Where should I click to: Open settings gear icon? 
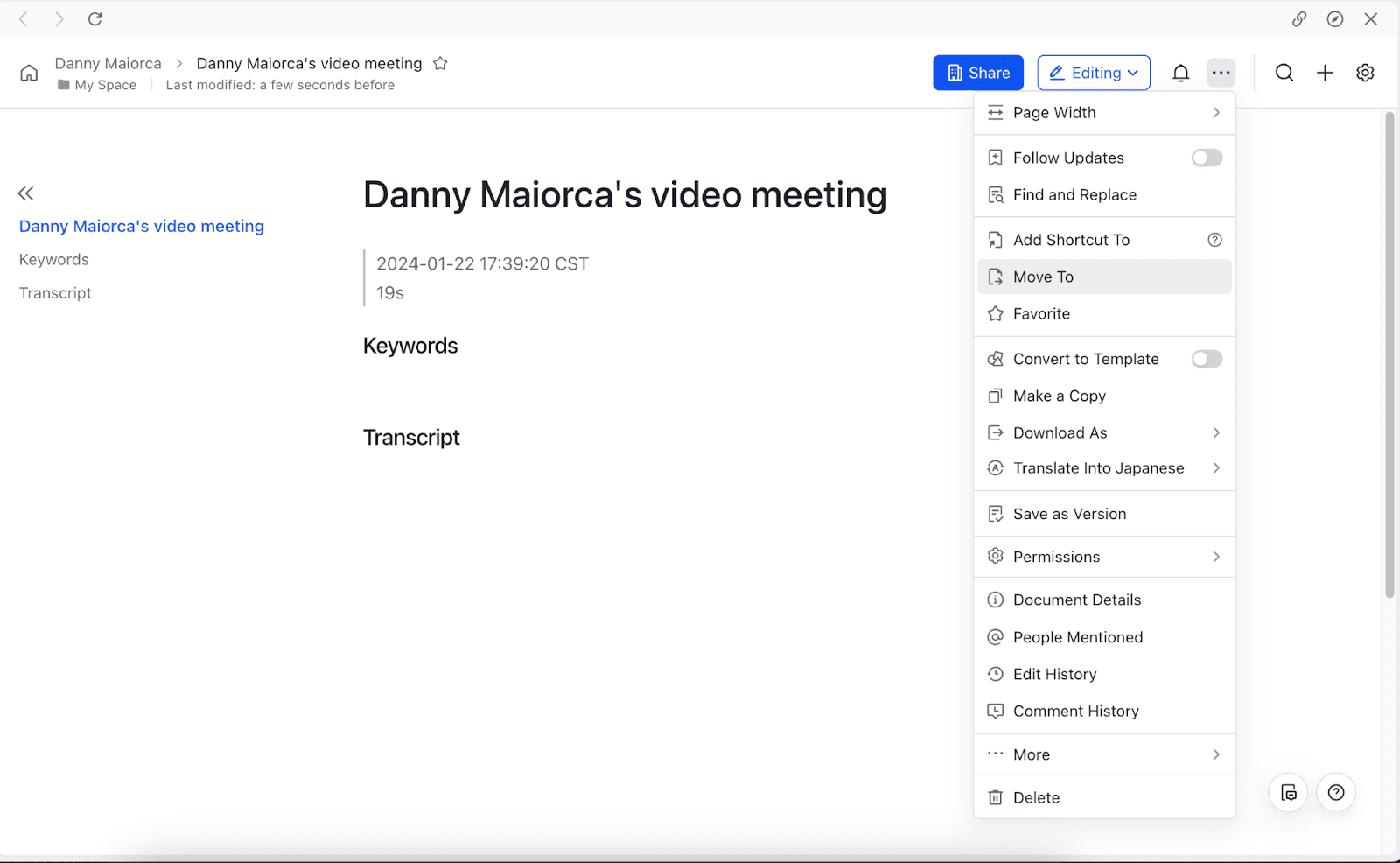1365,73
